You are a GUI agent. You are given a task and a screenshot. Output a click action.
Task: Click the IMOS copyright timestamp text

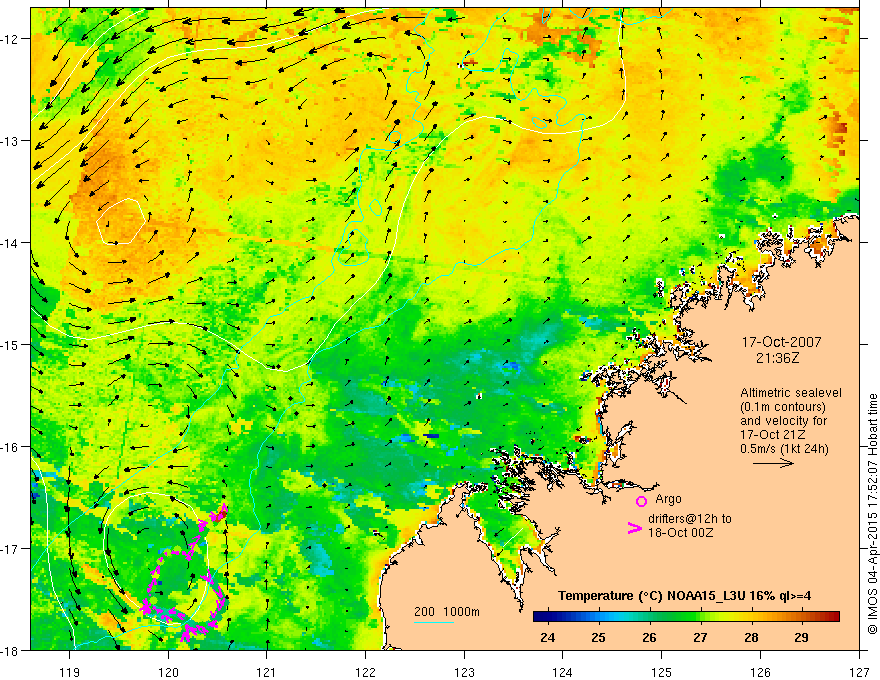[872, 515]
